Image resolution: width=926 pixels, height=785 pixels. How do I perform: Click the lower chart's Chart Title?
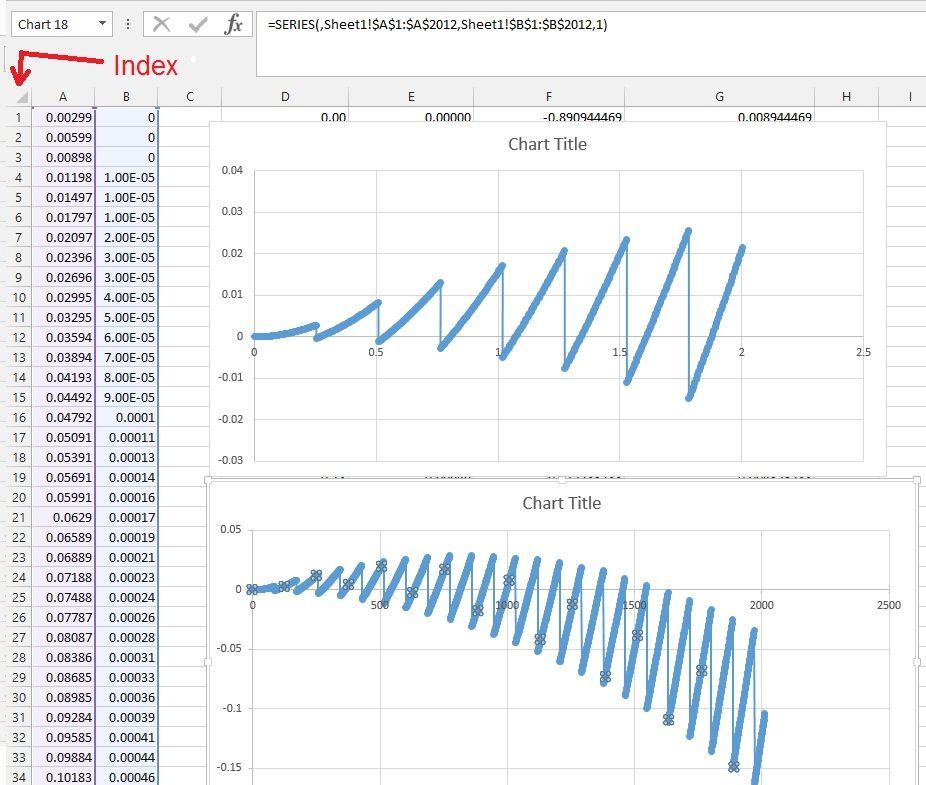pyautogui.click(x=562, y=503)
